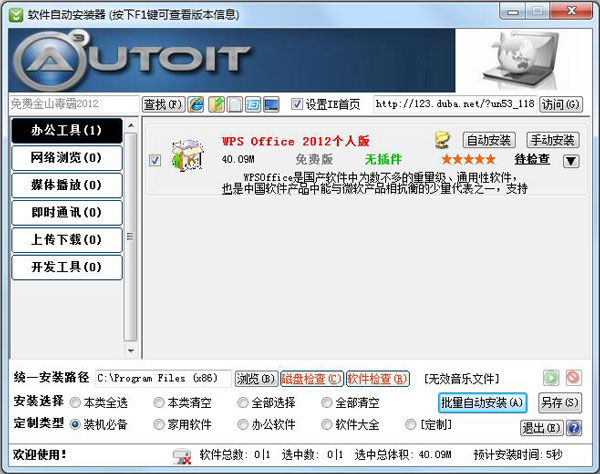Click the five-star rating of WPS Office
Viewport: 600px width, 474px height.
coord(468,160)
